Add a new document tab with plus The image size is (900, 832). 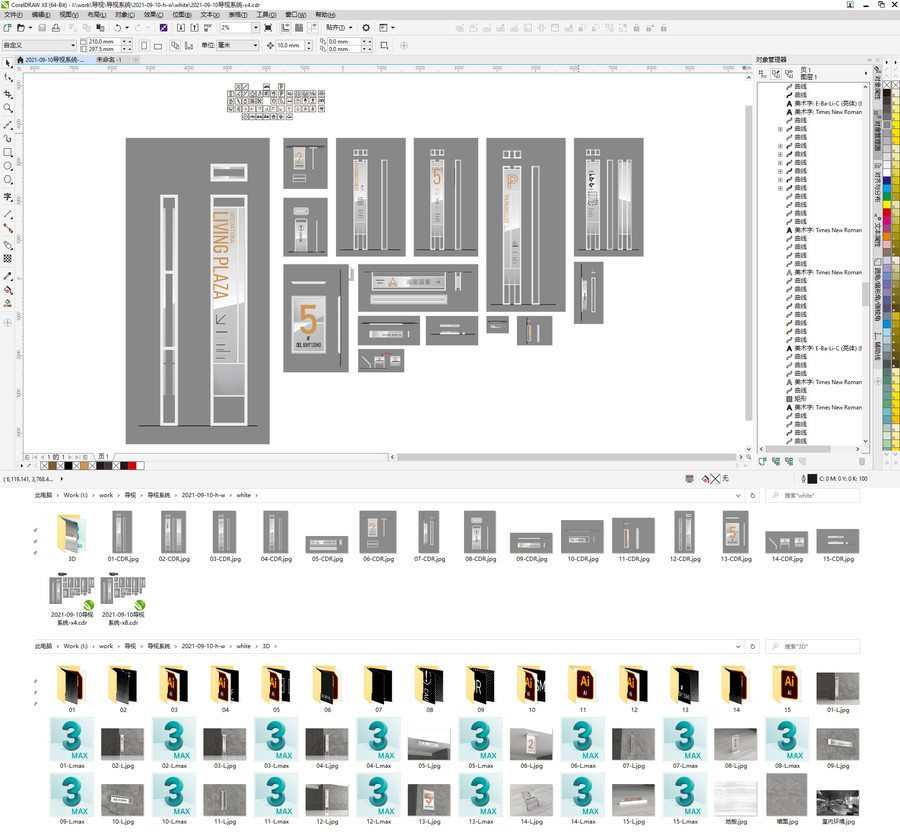pyautogui.click(x=136, y=60)
